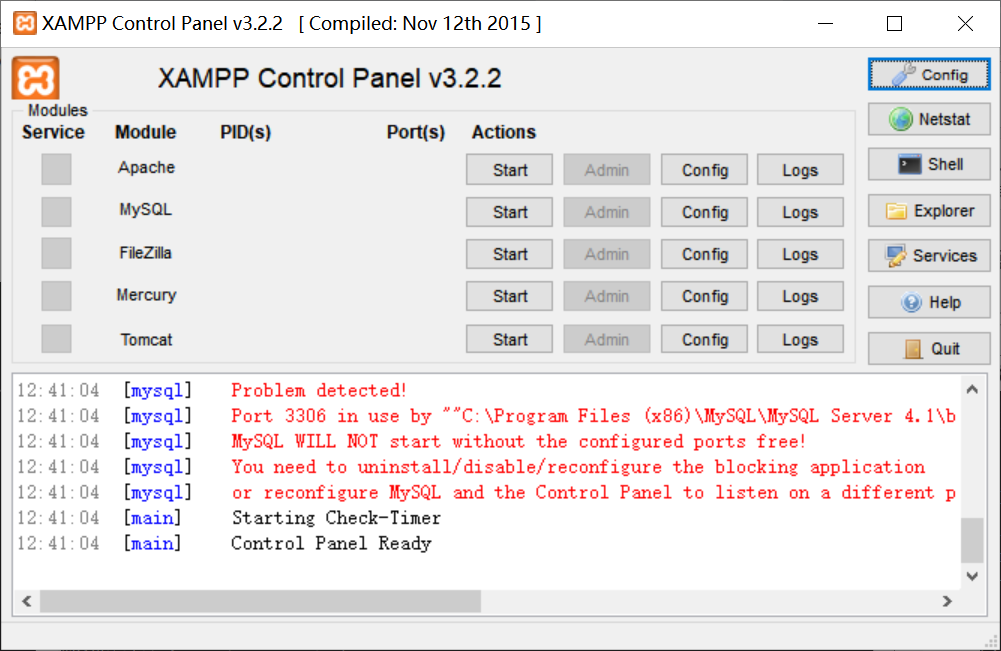Open Apache Logs menu
The height and width of the screenshot is (651, 1001).
pos(801,170)
